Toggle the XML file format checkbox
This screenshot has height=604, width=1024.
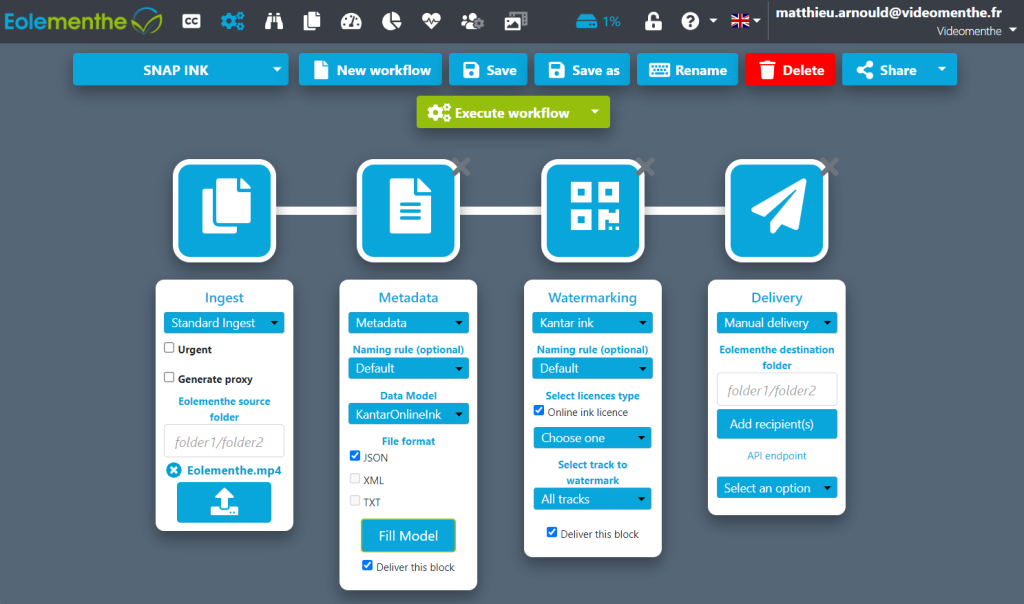[x=355, y=479]
